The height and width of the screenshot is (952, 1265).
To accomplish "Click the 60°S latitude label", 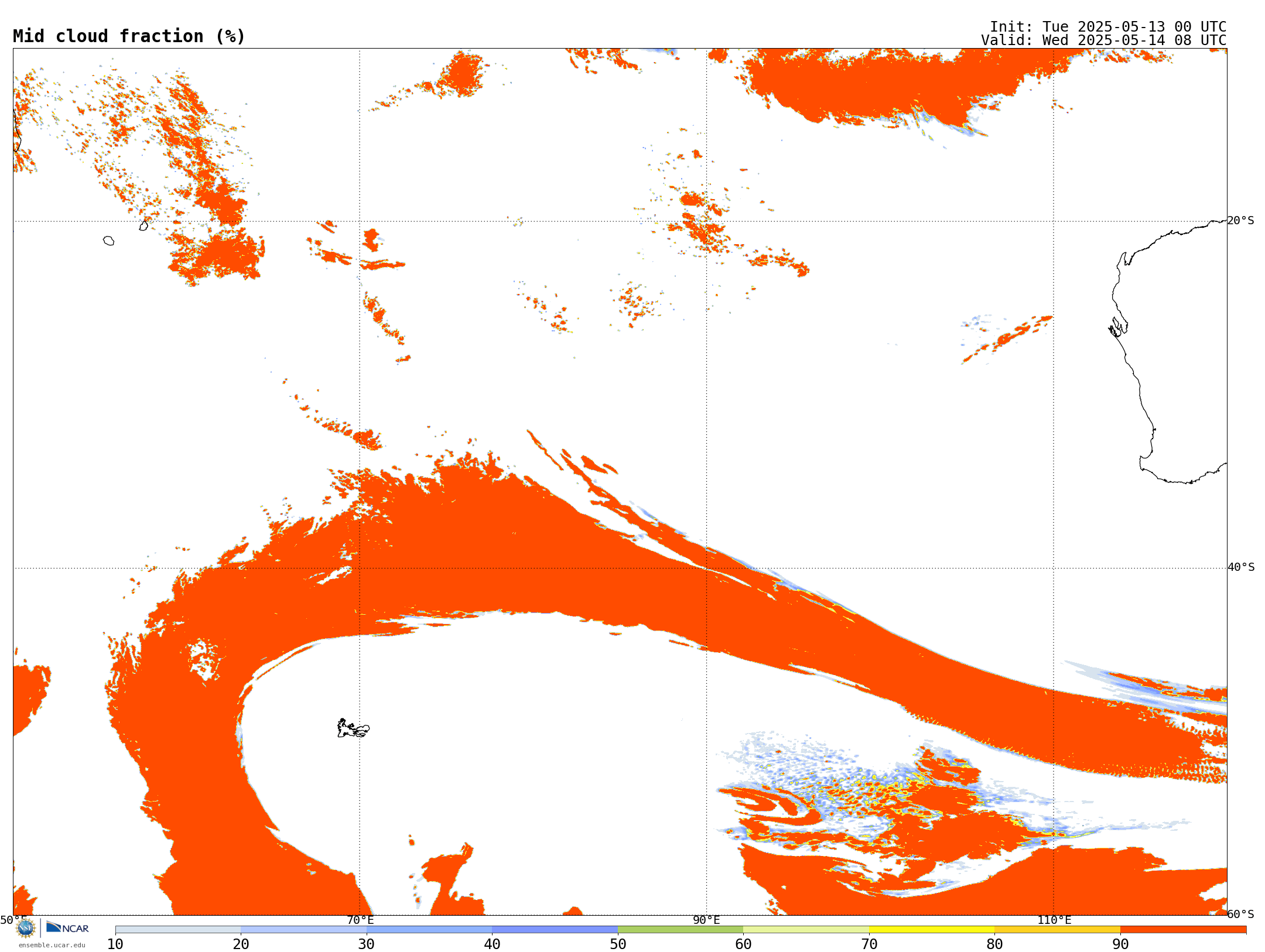I will click(x=1240, y=914).
